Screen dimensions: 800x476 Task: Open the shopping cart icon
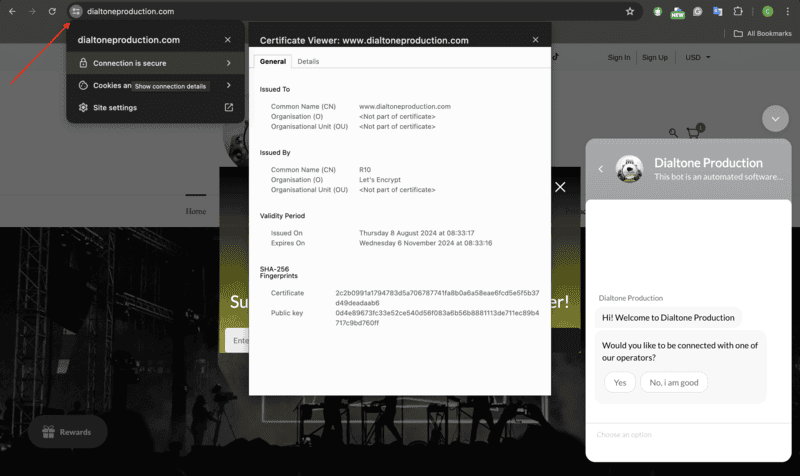tap(694, 133)
